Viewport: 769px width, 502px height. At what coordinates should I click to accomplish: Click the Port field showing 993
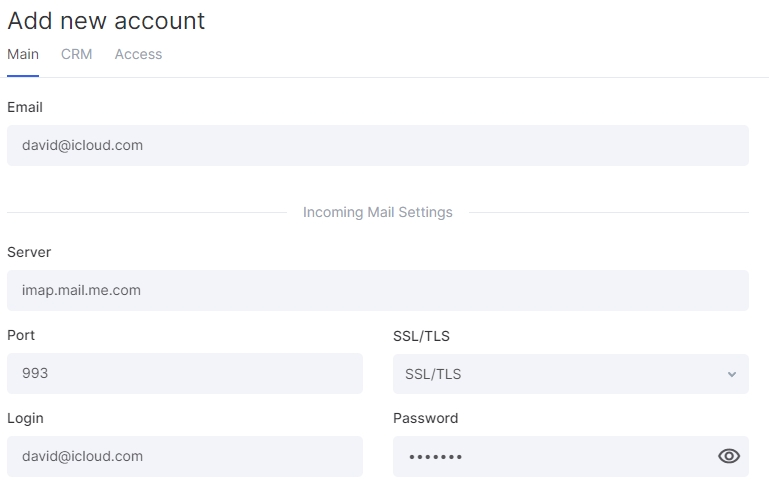(185, 373)
